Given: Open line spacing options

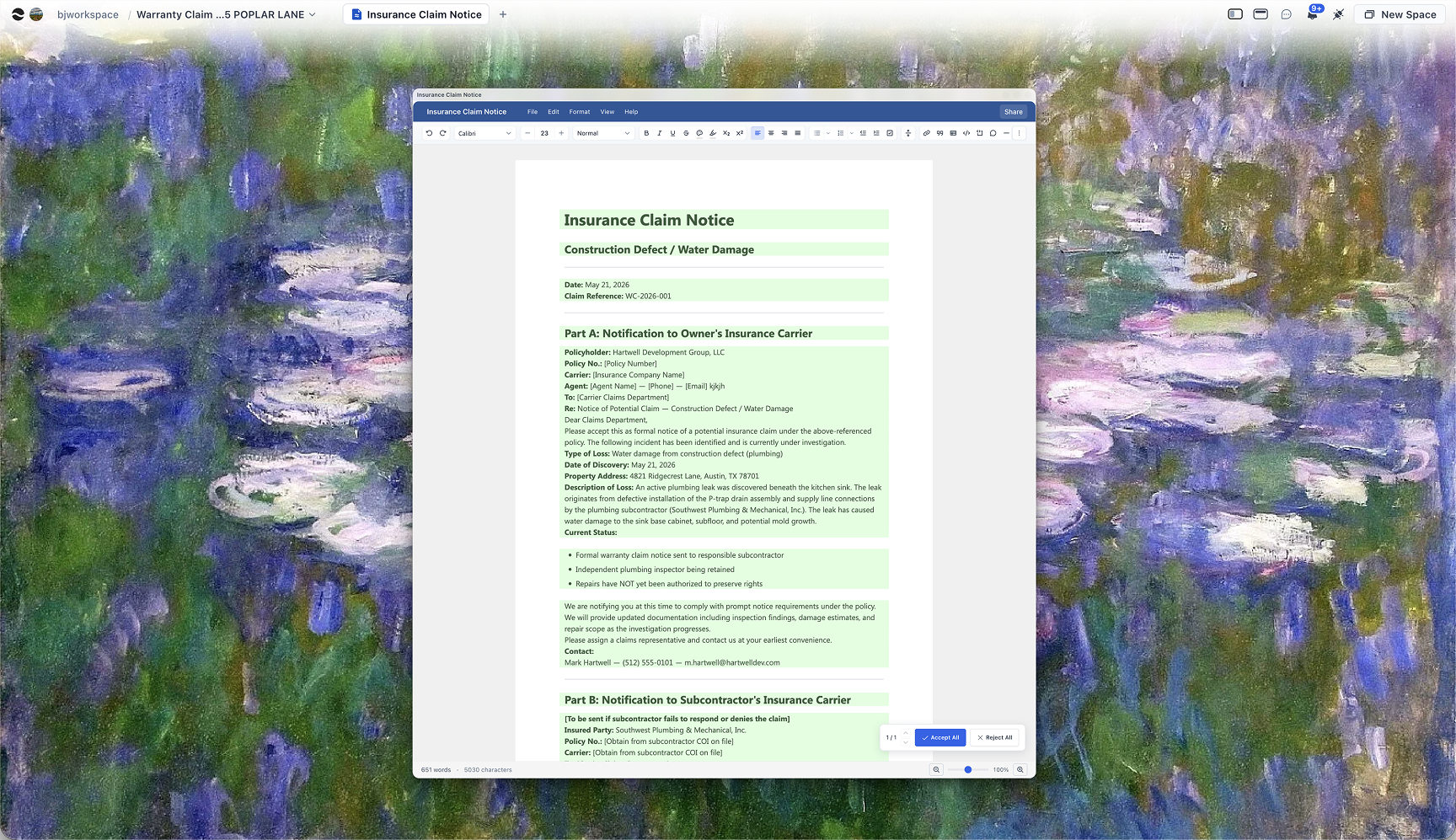Looking at the screenshot, I should [x=908, y=133].
